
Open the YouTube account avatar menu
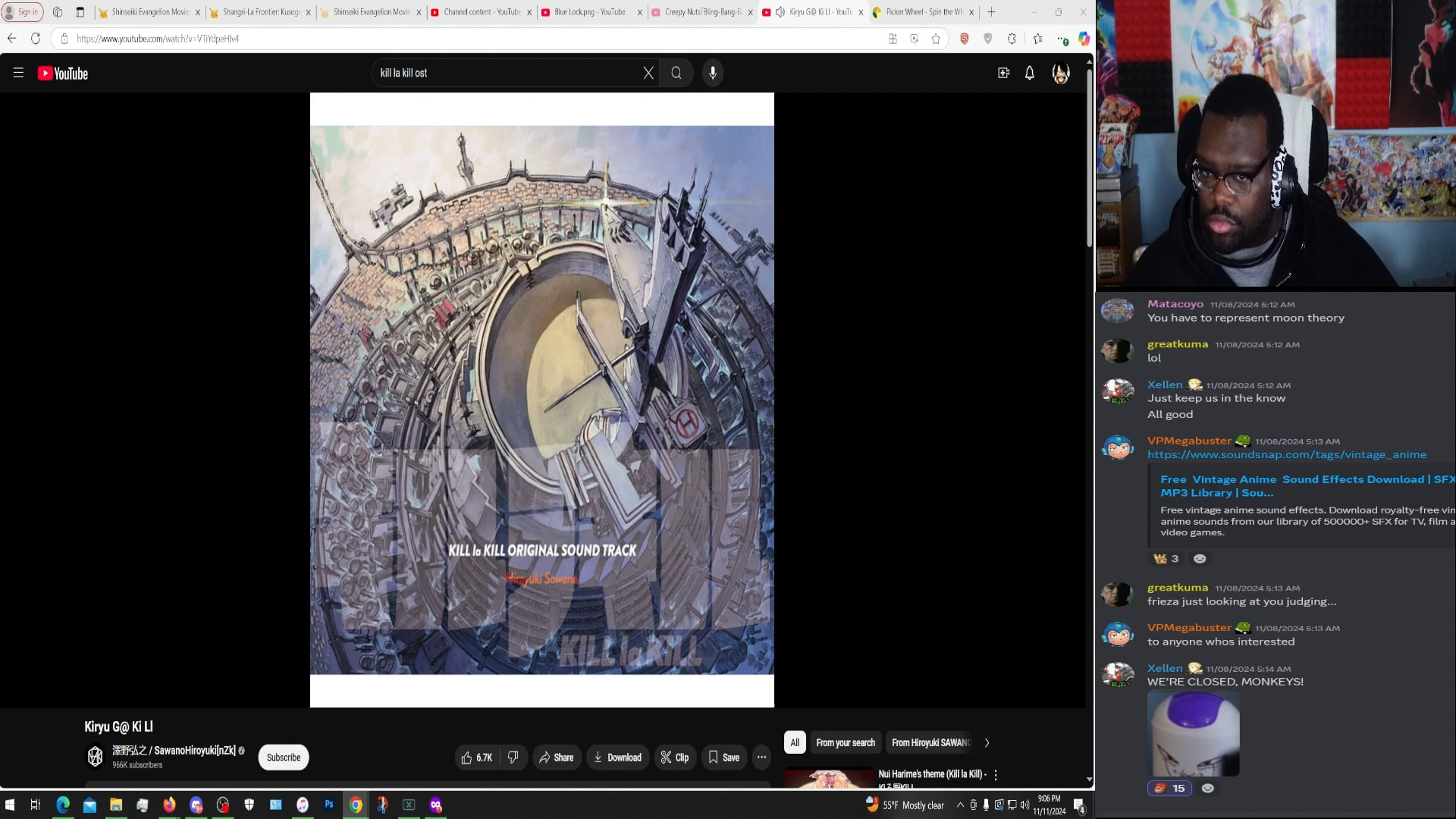point(1061,73)
